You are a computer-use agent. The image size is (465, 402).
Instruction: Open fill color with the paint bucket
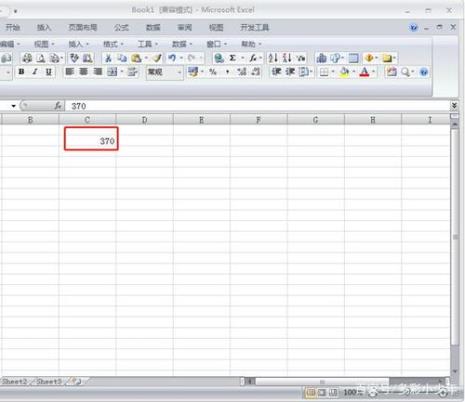click(344, 72)
